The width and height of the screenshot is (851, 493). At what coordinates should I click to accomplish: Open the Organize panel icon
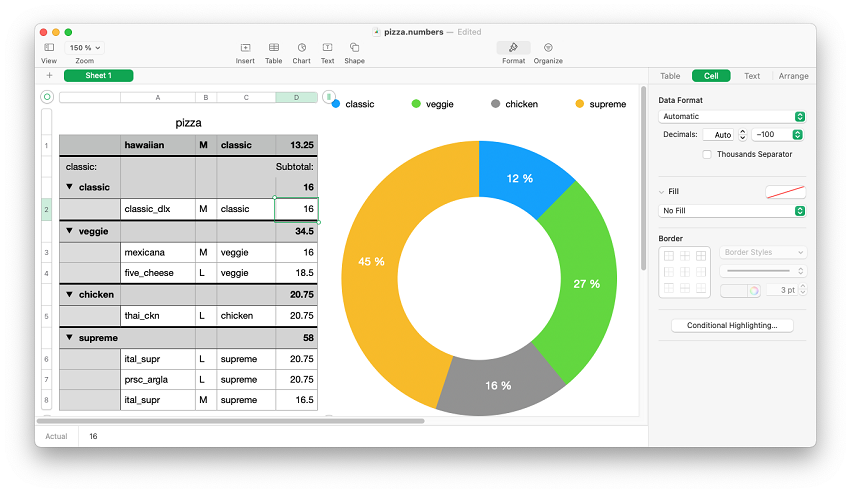pyautogui.click(x=548, y=47)
